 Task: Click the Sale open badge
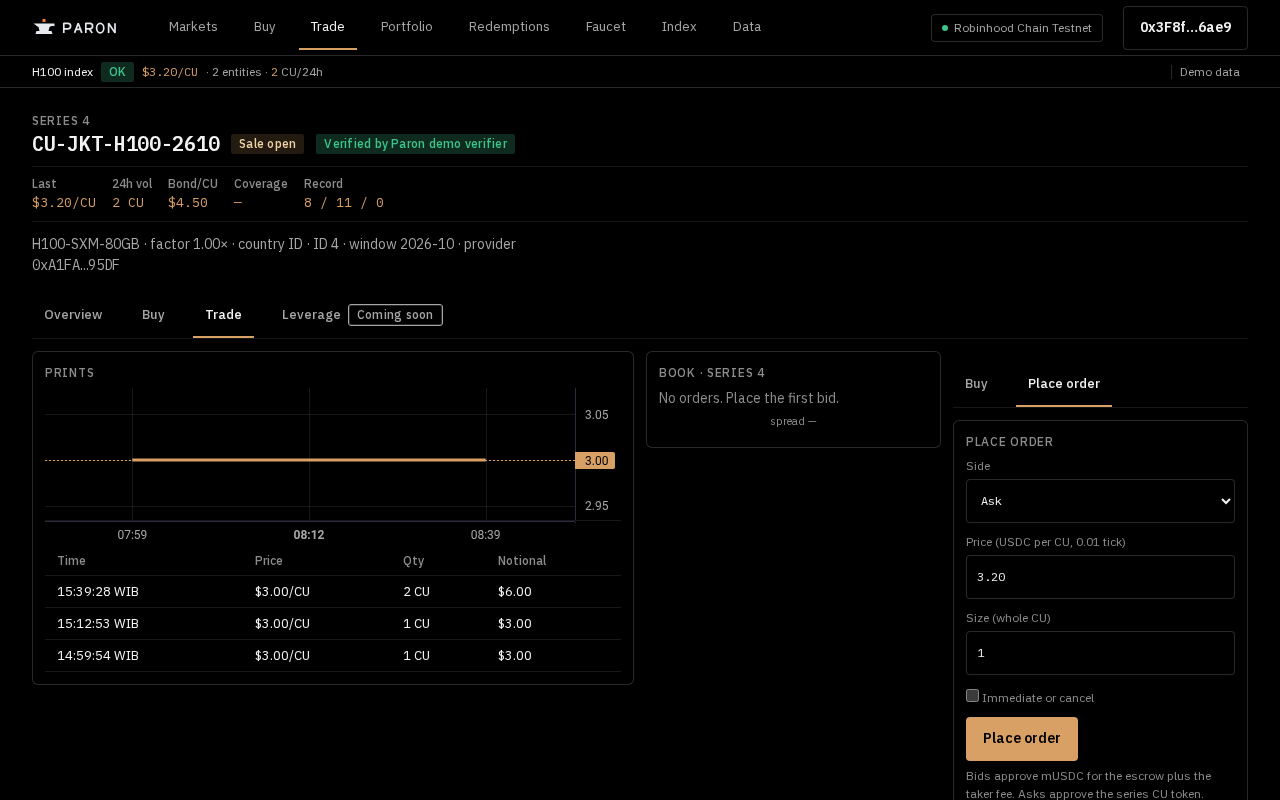tap(267, 144)
